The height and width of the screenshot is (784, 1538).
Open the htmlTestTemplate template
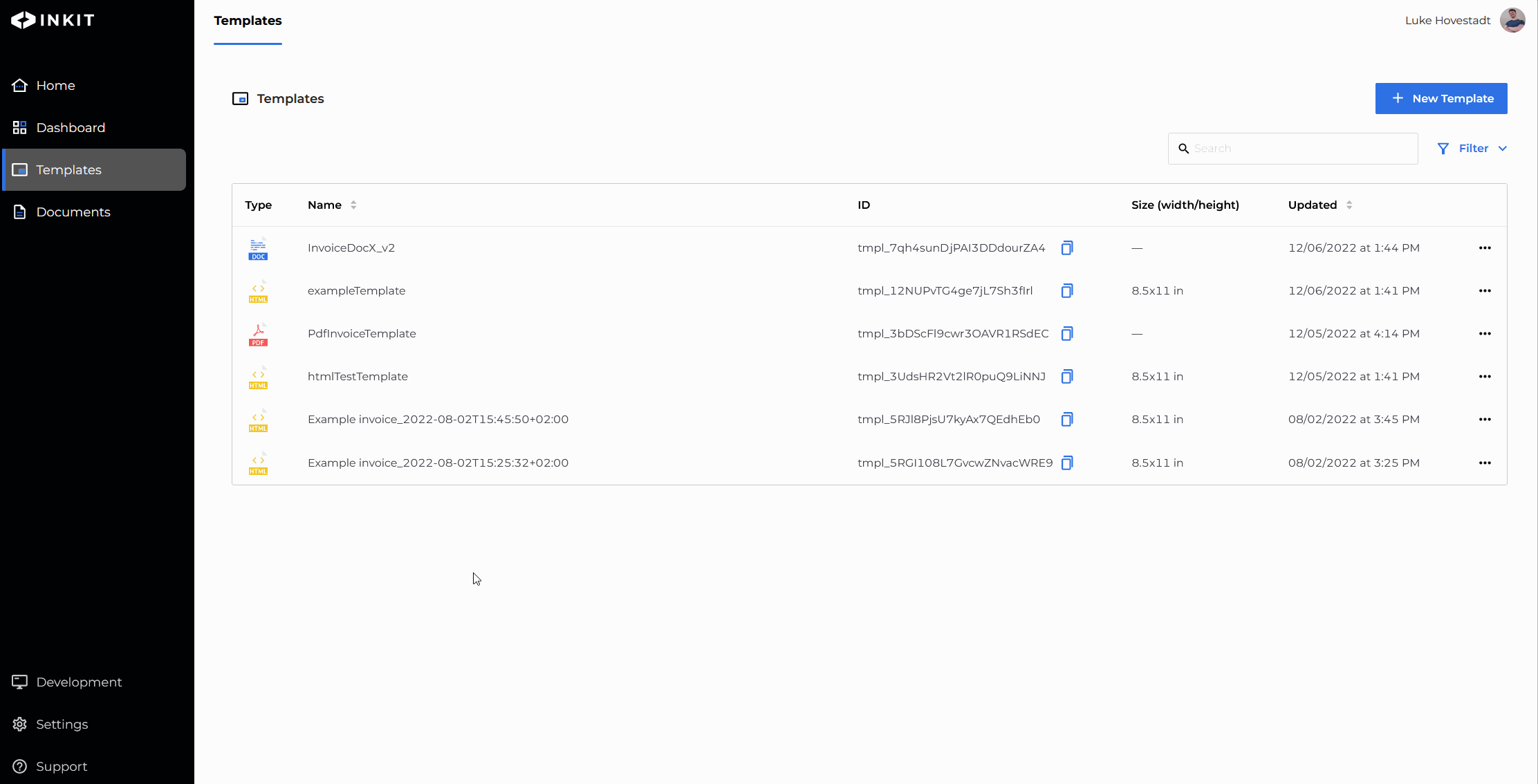coord(358,376)
